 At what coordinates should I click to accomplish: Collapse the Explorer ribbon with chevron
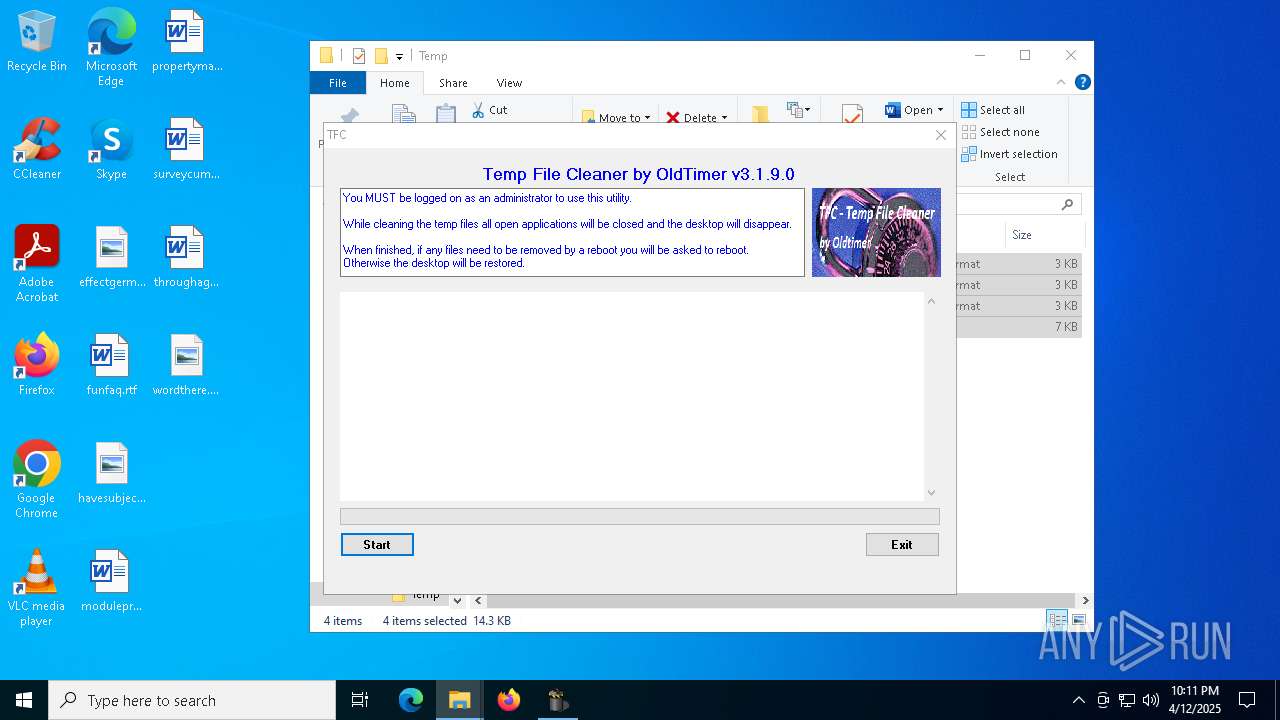tap(1061, 83)
